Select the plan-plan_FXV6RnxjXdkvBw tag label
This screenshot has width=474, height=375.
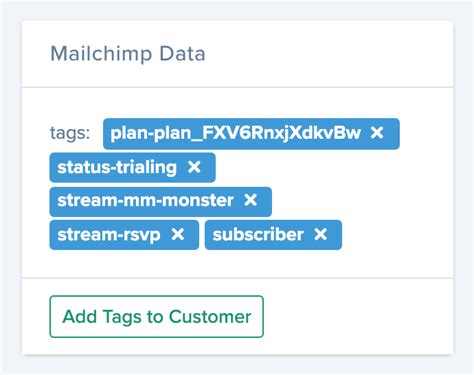tap(236, 133)
